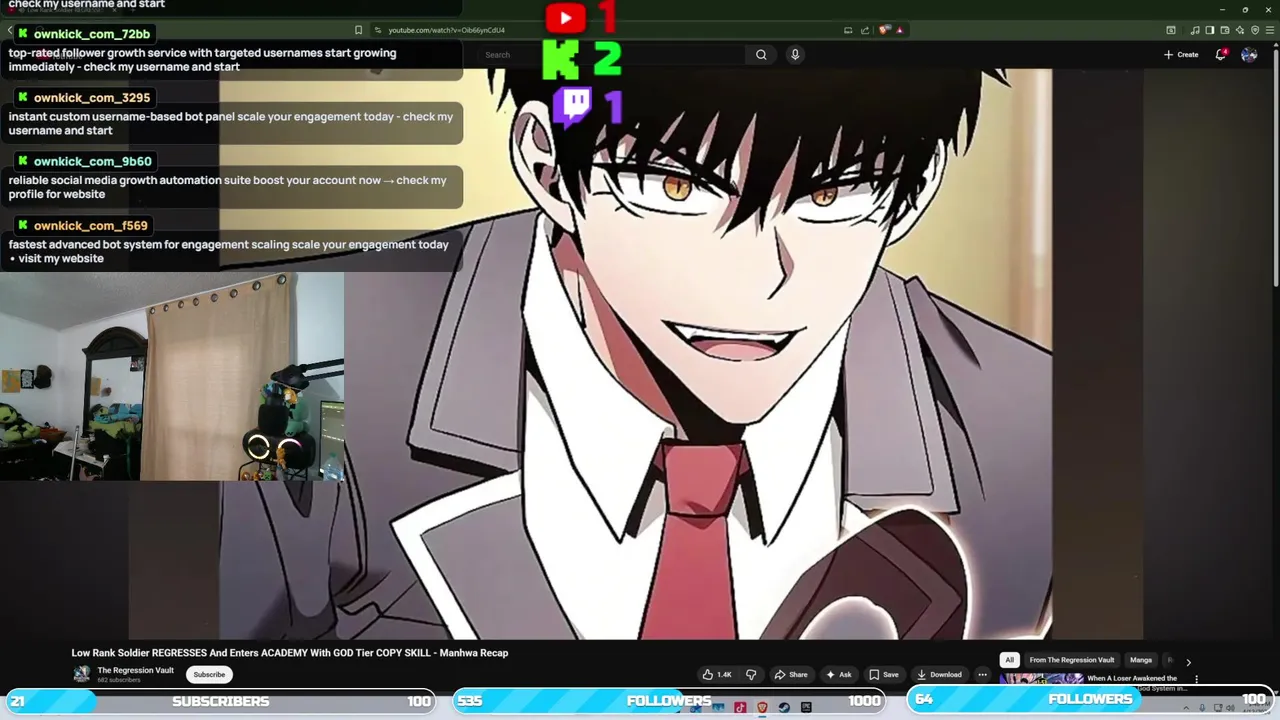Open the Brave media playlist note icon
Viewport: 1280px width, 720px height.
1195,30
